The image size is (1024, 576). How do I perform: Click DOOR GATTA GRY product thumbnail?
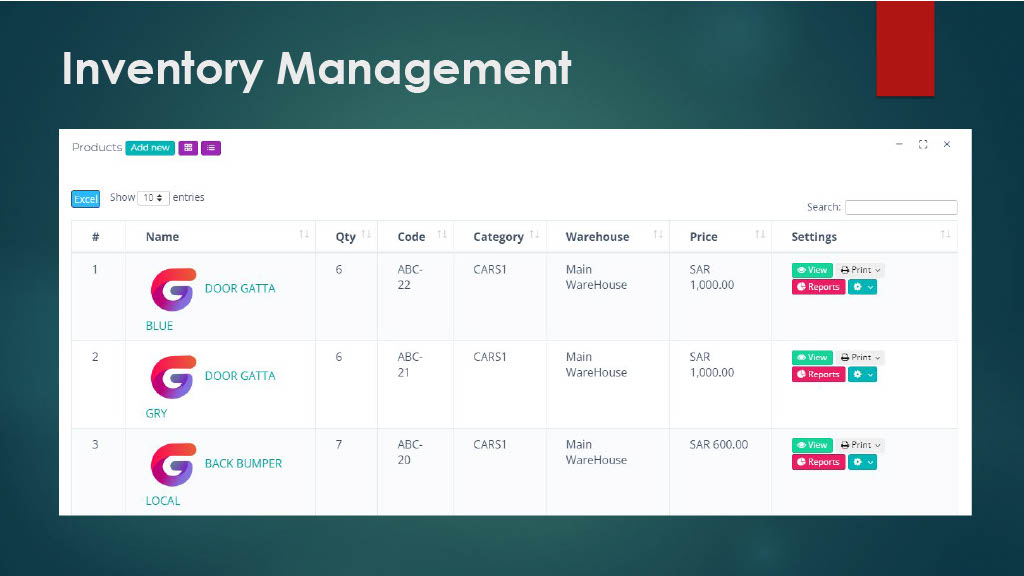click(173, 377)
